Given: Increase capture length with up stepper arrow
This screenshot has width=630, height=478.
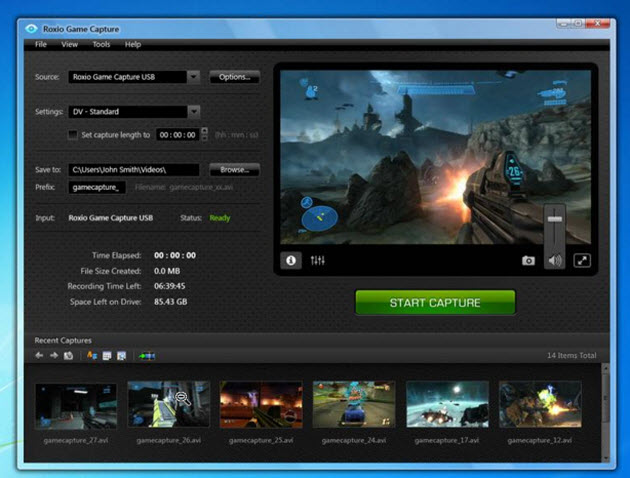Looking at the screenshot, I should (205, 131).
